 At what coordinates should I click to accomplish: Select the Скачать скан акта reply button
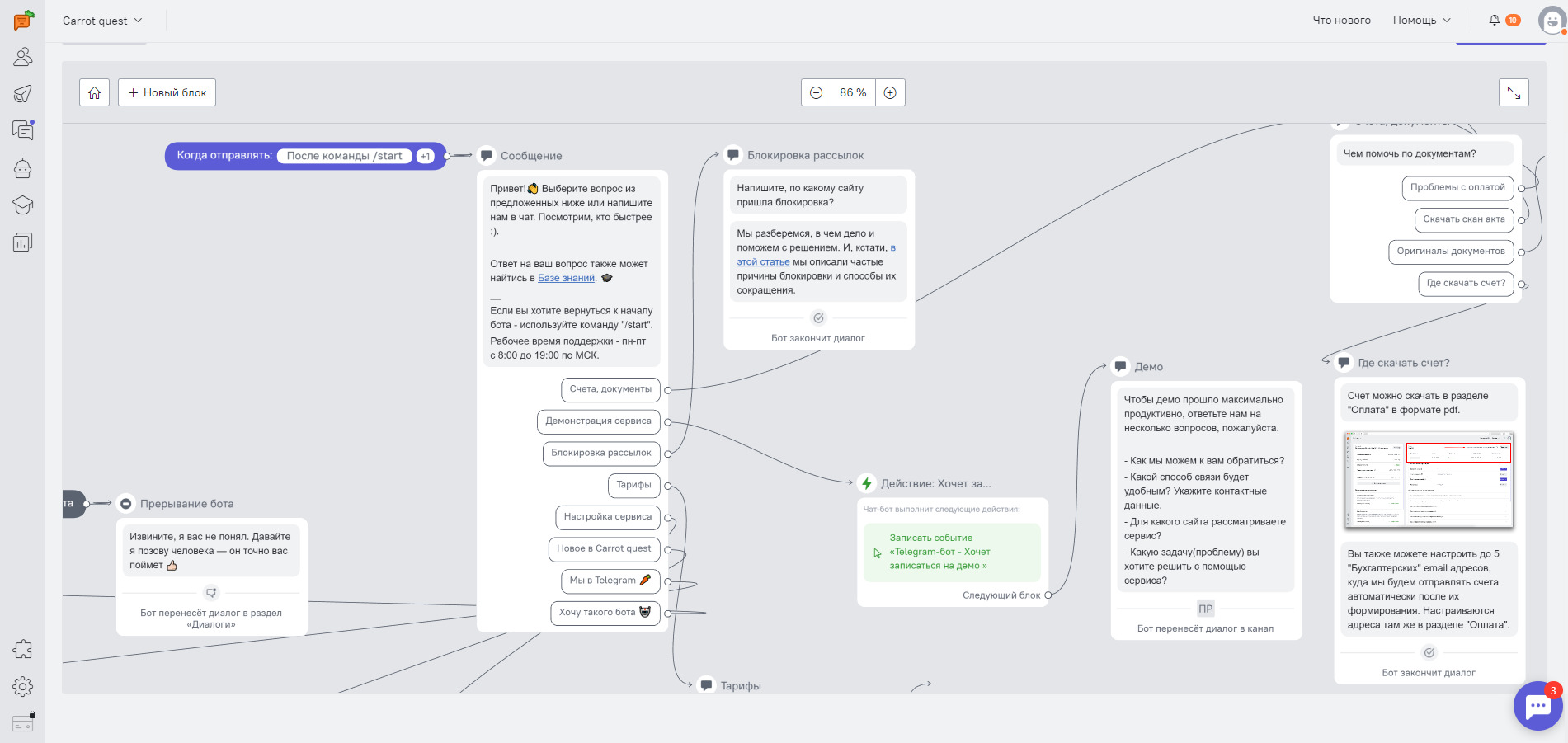coord(1464,219)
